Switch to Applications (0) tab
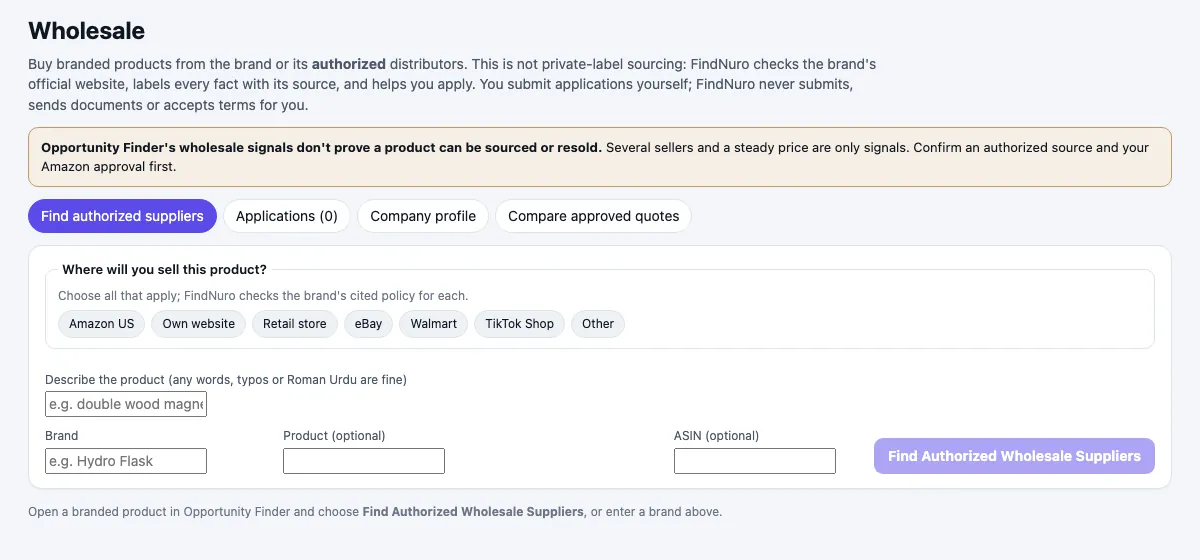 point(287,216)
